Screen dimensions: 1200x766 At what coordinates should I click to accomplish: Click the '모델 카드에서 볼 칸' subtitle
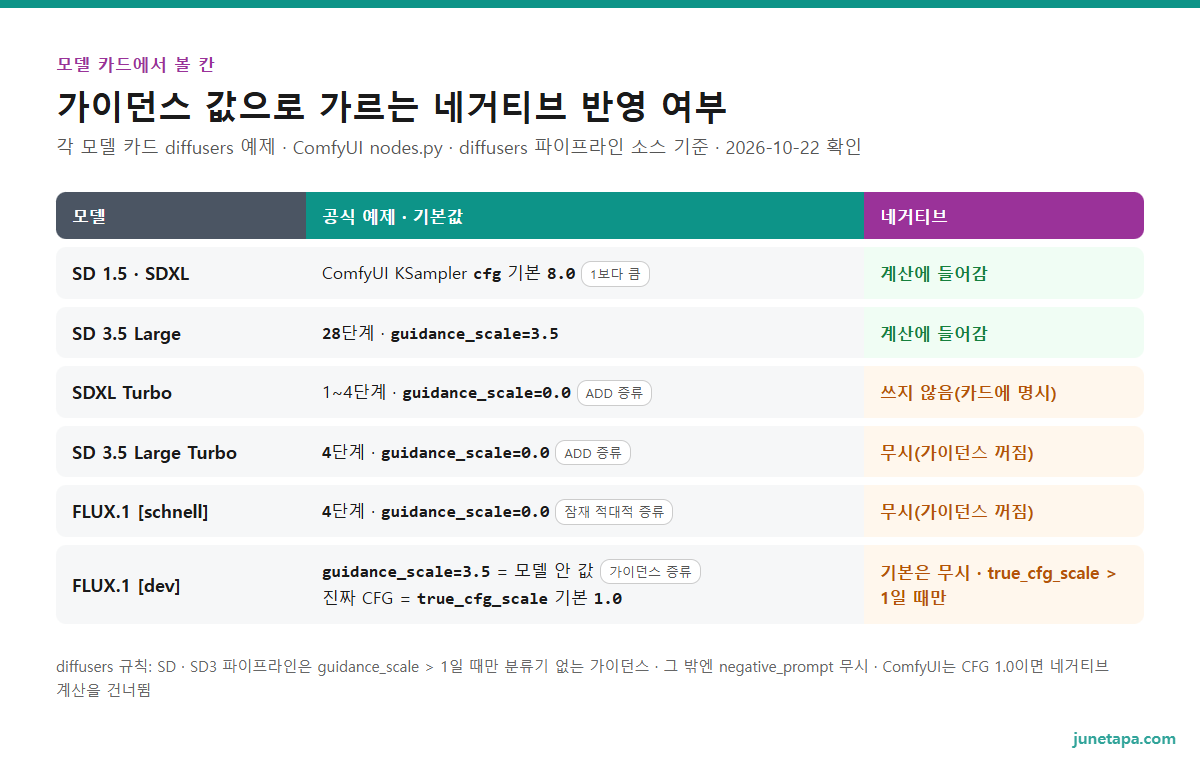(x=135, y=65)
